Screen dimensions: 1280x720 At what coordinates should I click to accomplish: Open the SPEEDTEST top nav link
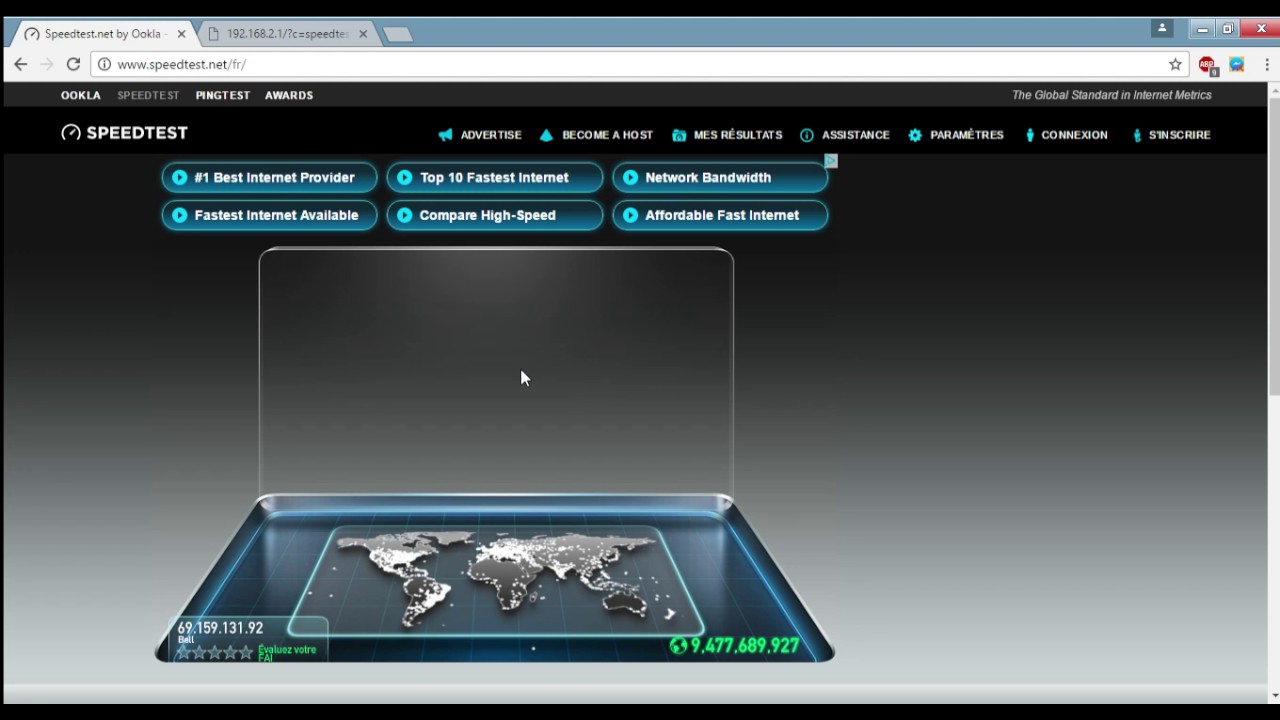(x=148, y=95)
